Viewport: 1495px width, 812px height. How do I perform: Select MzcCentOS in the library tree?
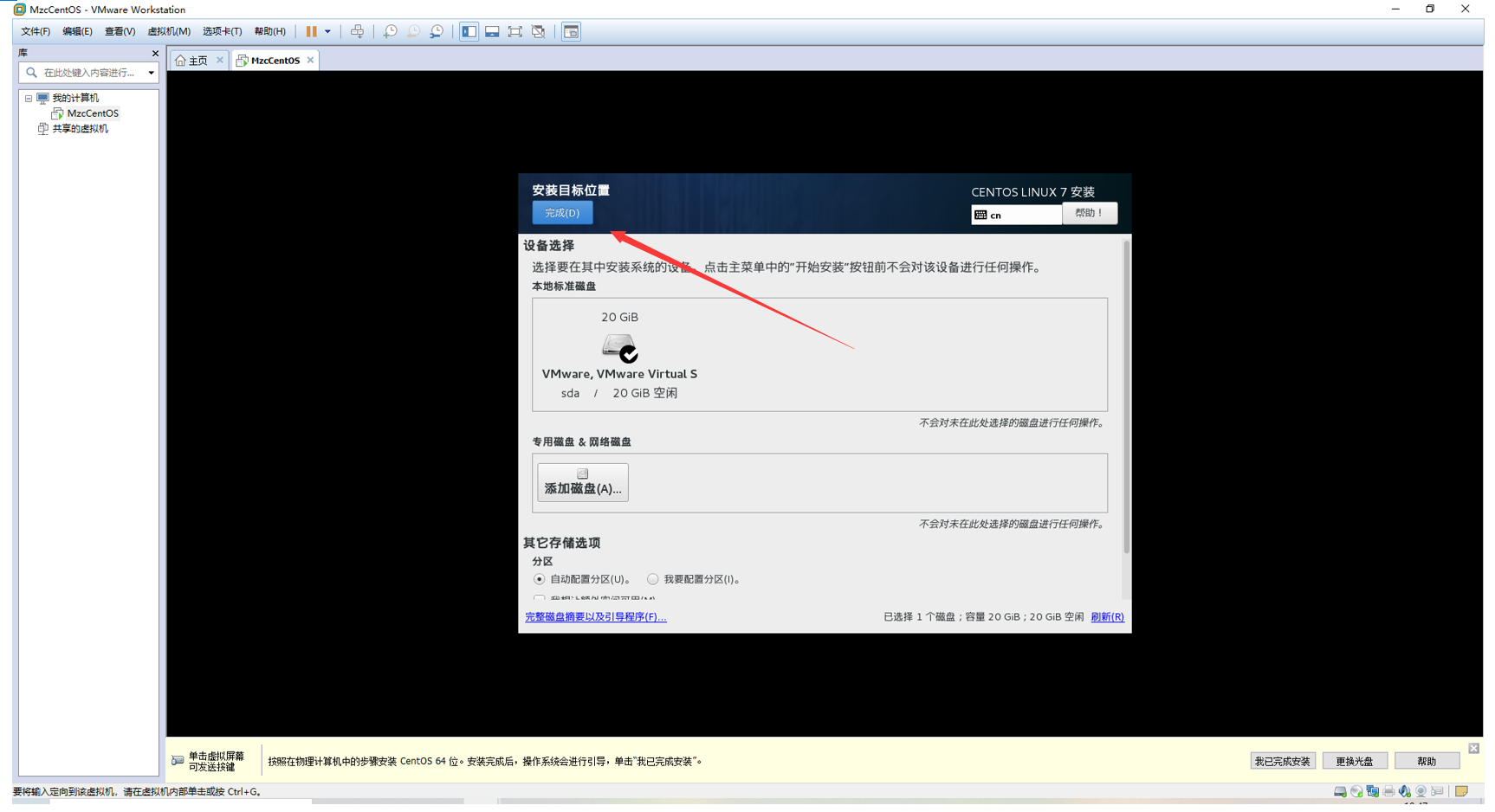[93, 113]
